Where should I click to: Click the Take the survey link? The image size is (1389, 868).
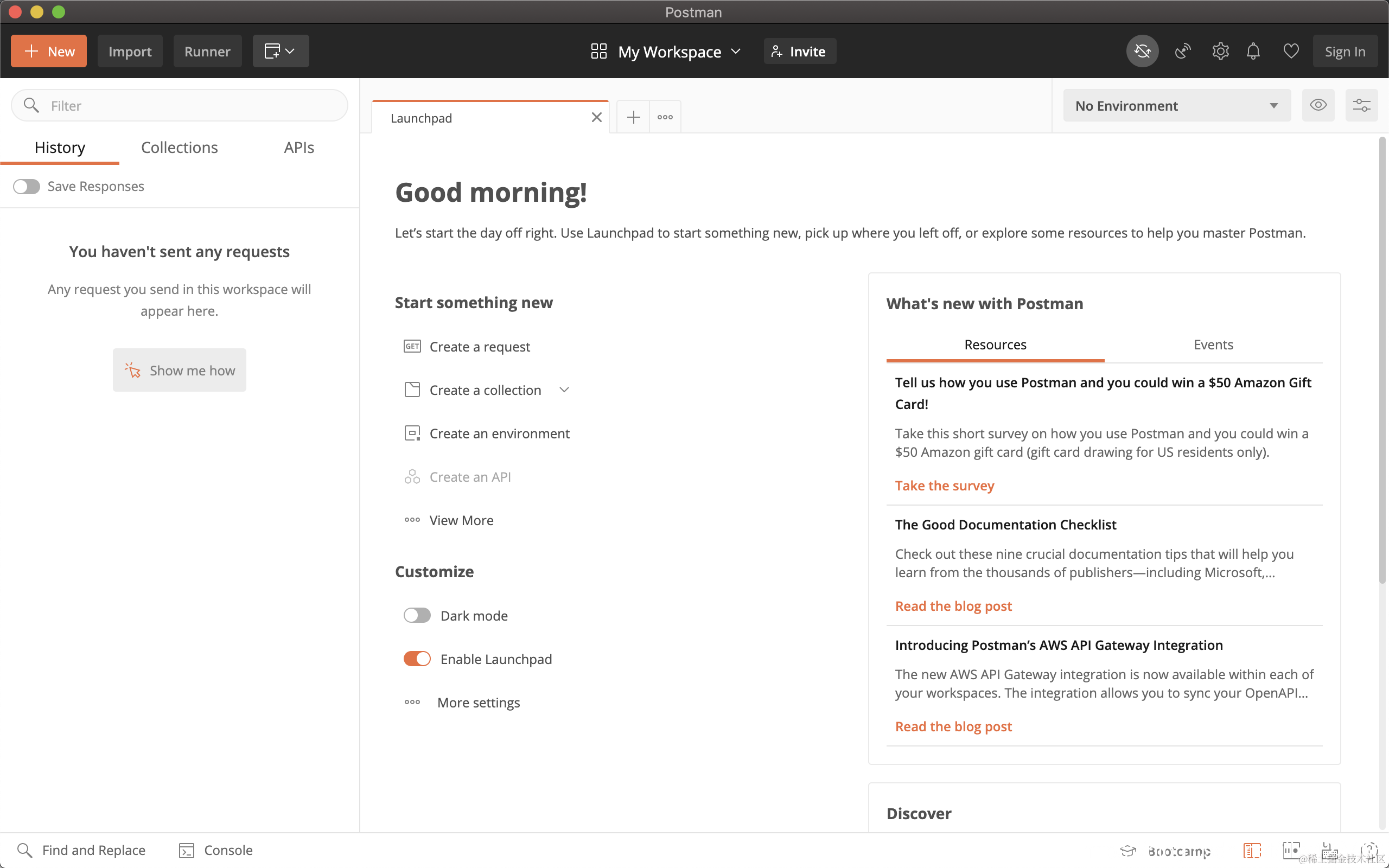[x=944, y=485]
